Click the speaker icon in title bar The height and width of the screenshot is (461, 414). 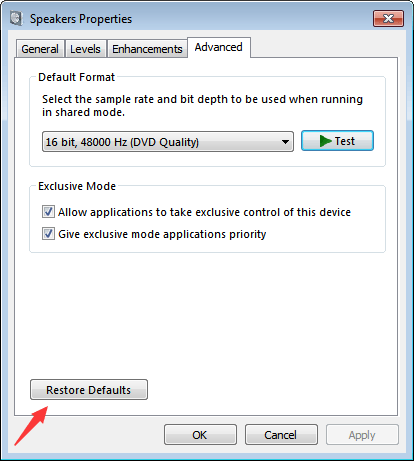coord(16,18)
